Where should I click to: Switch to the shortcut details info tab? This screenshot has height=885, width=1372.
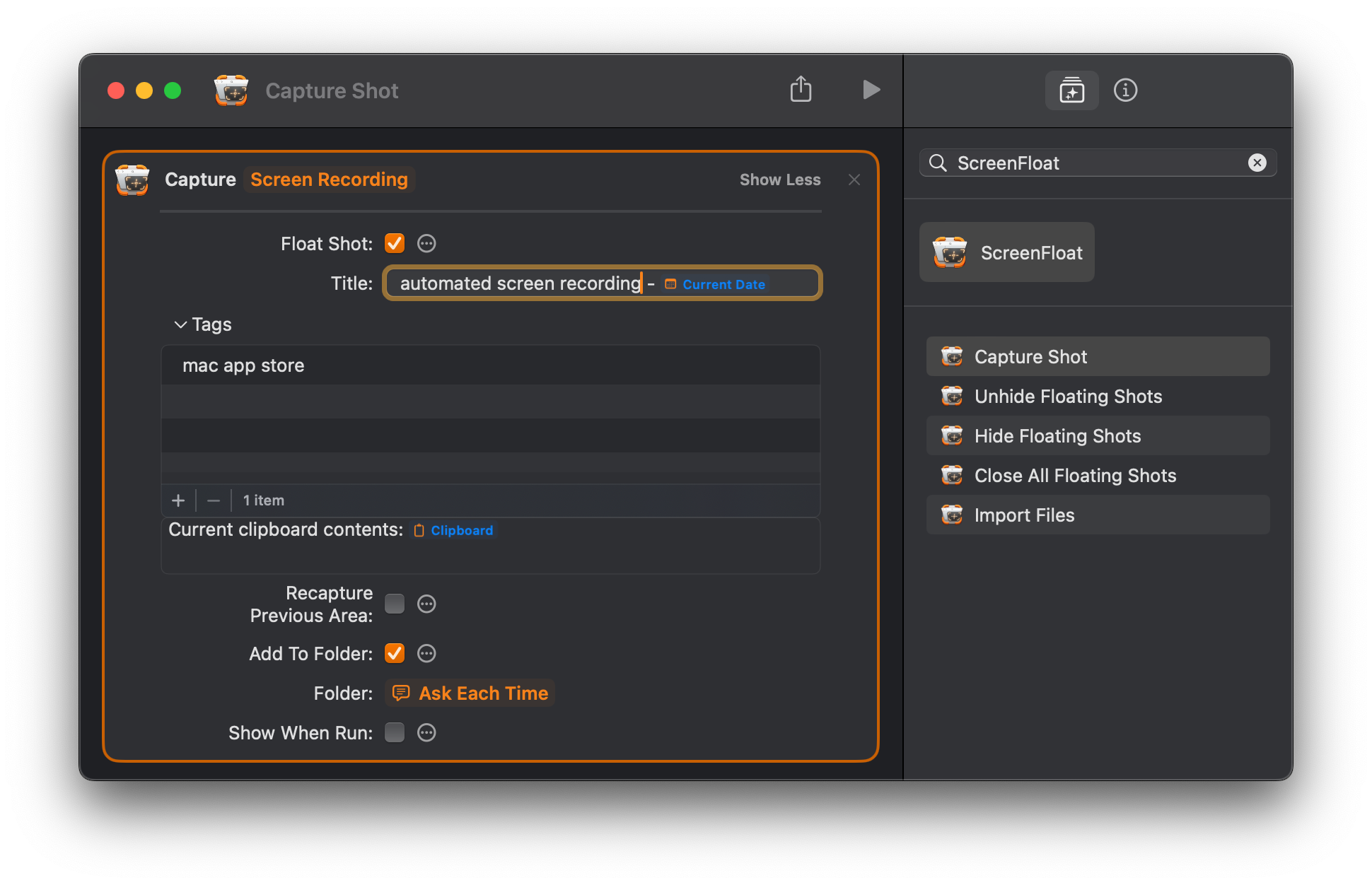point(1125,90)
